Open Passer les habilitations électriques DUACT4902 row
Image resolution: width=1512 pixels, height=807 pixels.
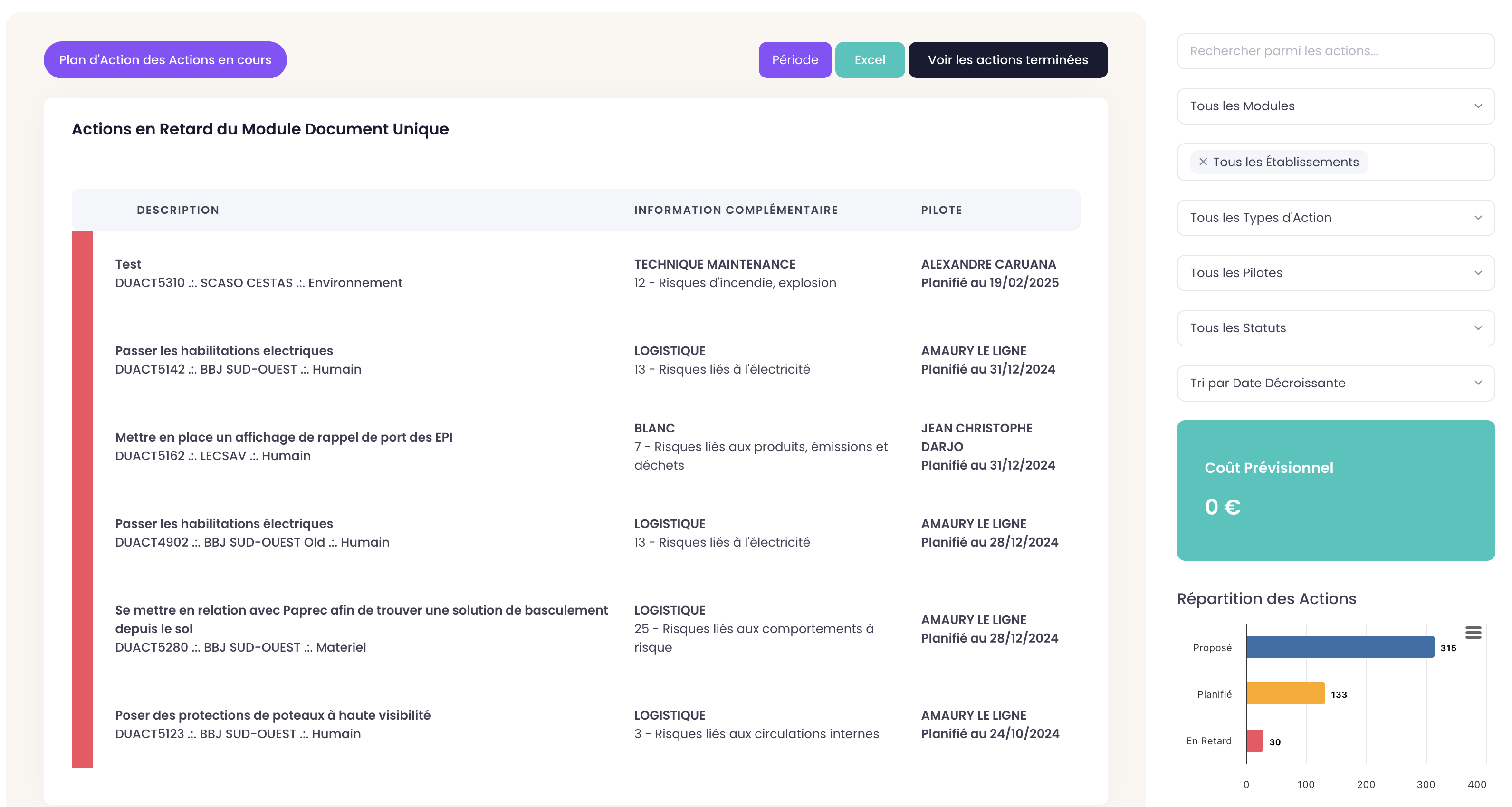(x=576, y=533)
